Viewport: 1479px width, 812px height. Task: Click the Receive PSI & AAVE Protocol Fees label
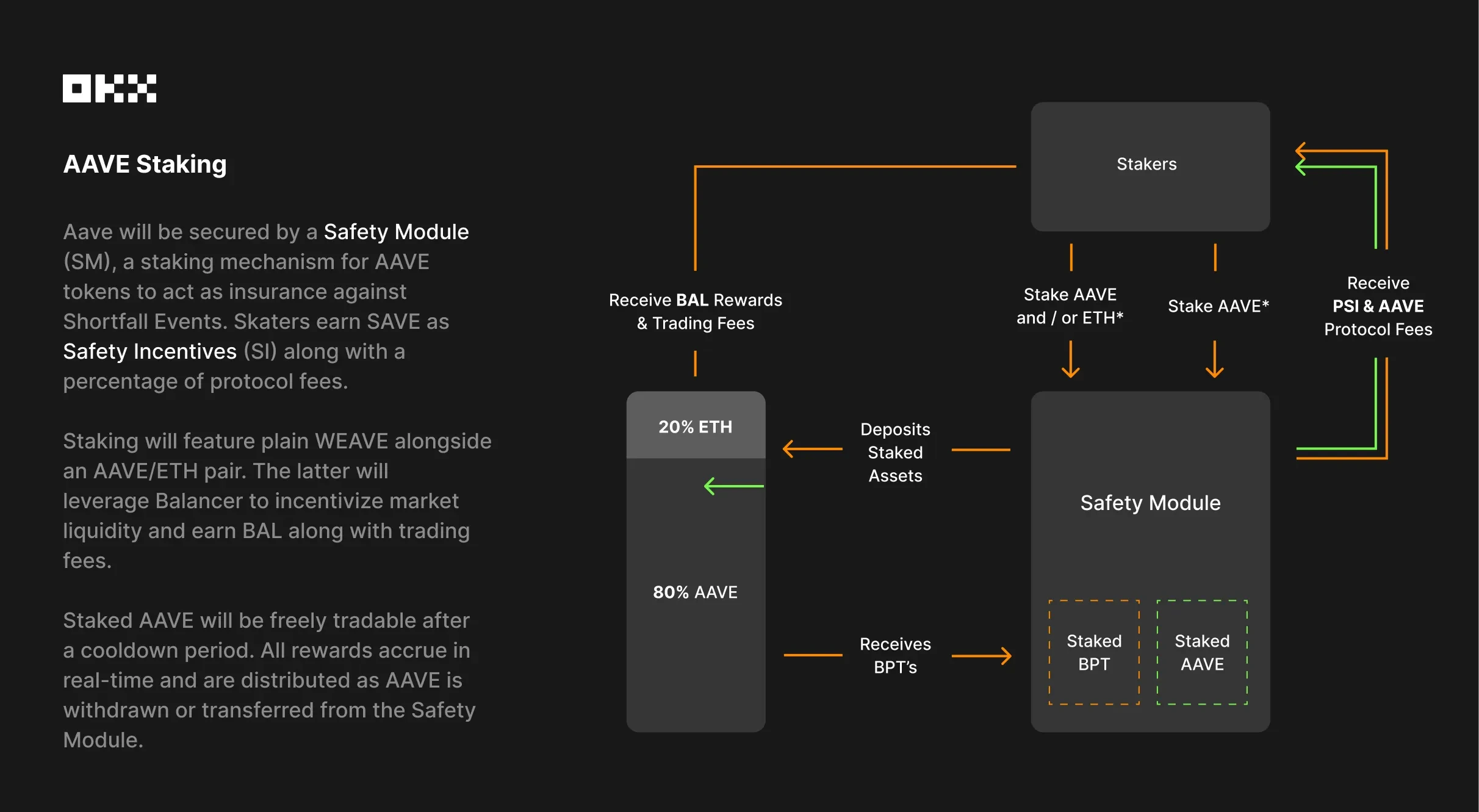pyautogui.click(x=1378, y=306)
